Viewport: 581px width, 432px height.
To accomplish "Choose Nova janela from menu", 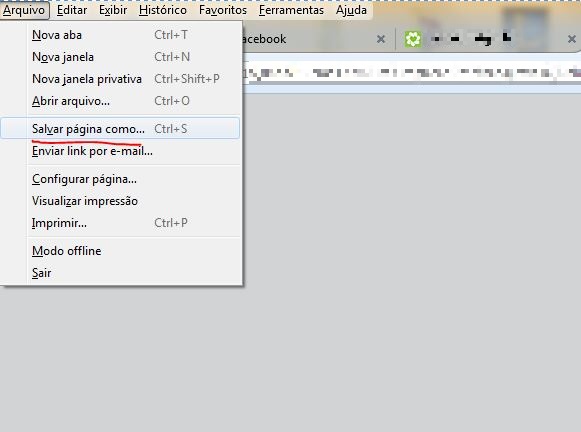I will [120, 57].
